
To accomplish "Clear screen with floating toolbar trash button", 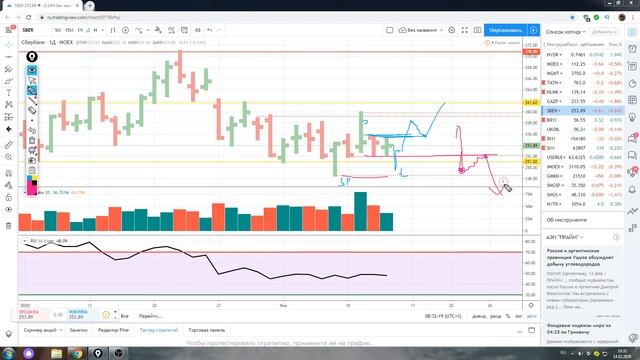I will 32,140.
